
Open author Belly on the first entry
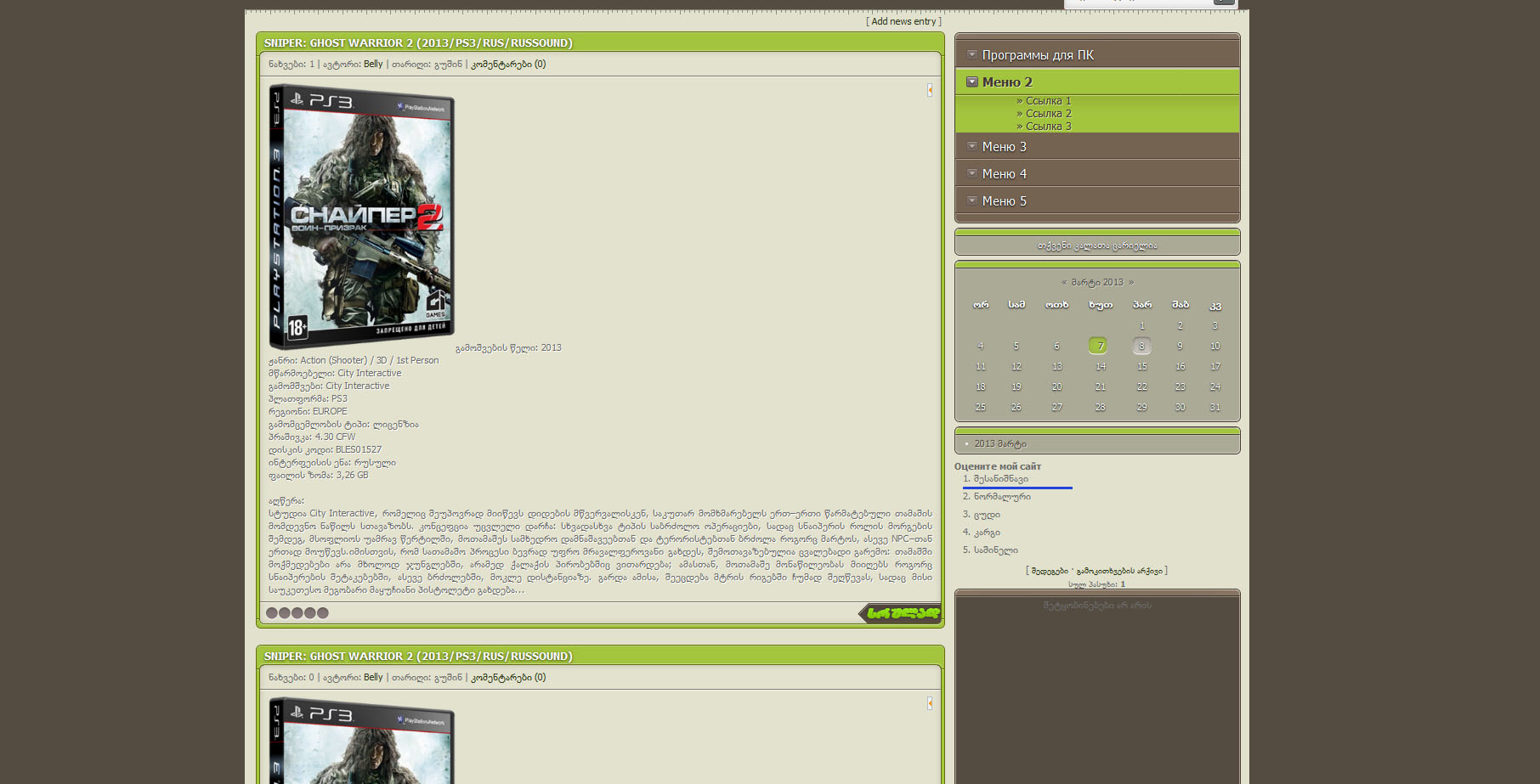[373, 64]
